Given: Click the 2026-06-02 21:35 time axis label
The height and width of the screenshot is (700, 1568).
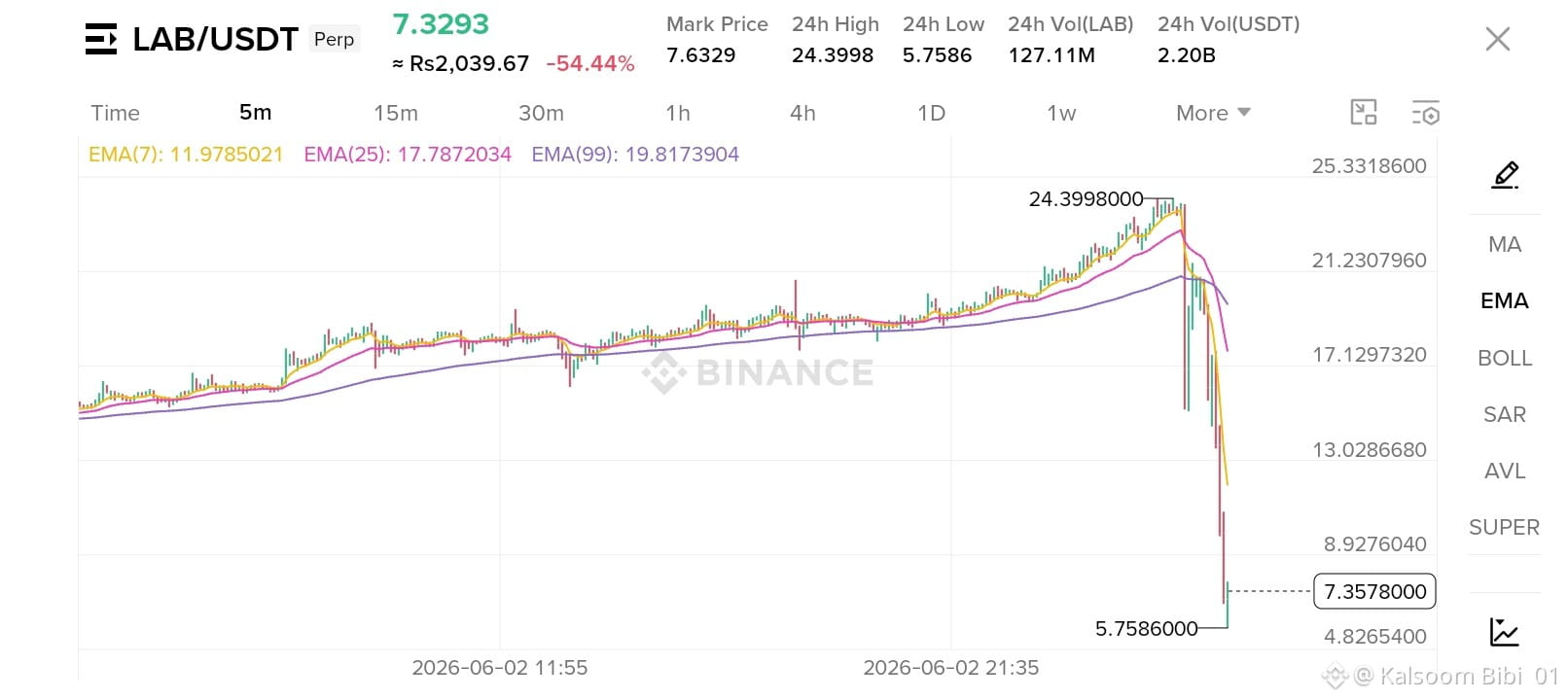Looking at the screenshot, I should 951,668.
